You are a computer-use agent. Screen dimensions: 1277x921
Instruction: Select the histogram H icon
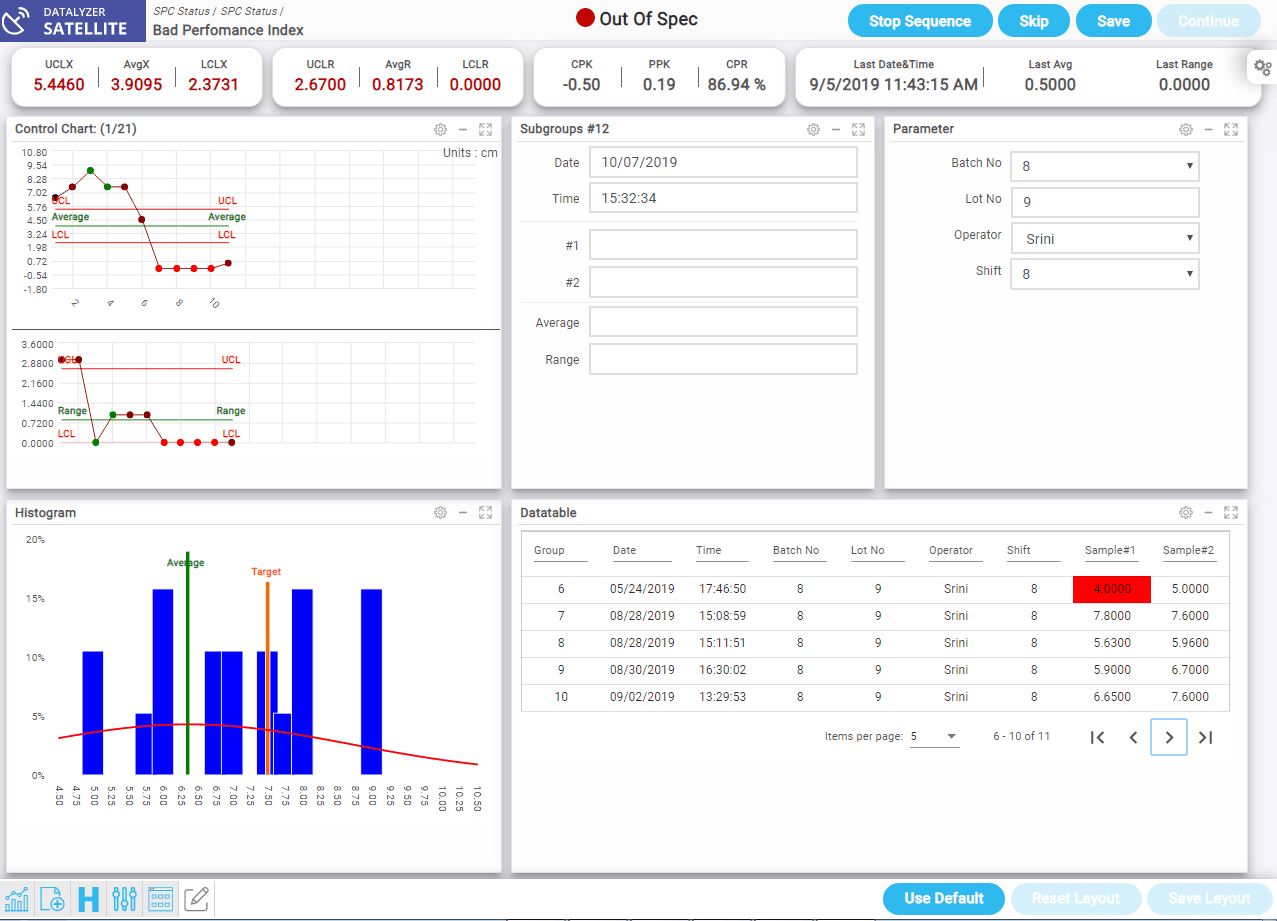[x=88, y=898]
